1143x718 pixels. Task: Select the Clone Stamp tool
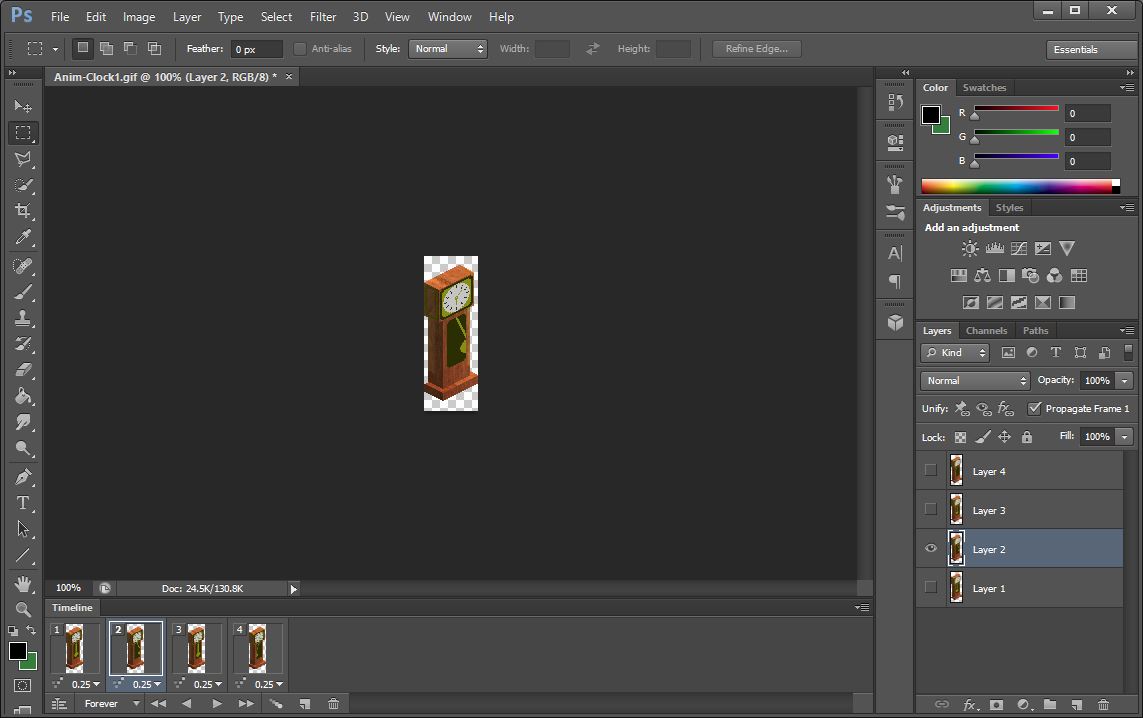pyautogui.click(x=23, y=318)
